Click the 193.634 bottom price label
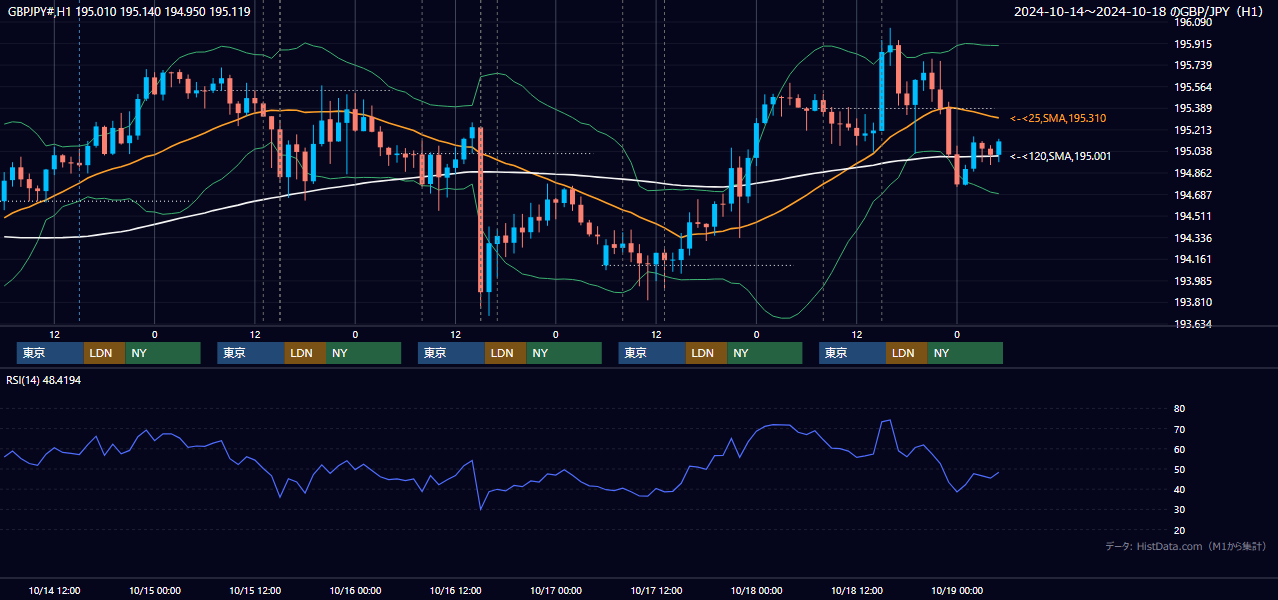Viewport: 1278px width, 600px height. tap(1193, 324)
